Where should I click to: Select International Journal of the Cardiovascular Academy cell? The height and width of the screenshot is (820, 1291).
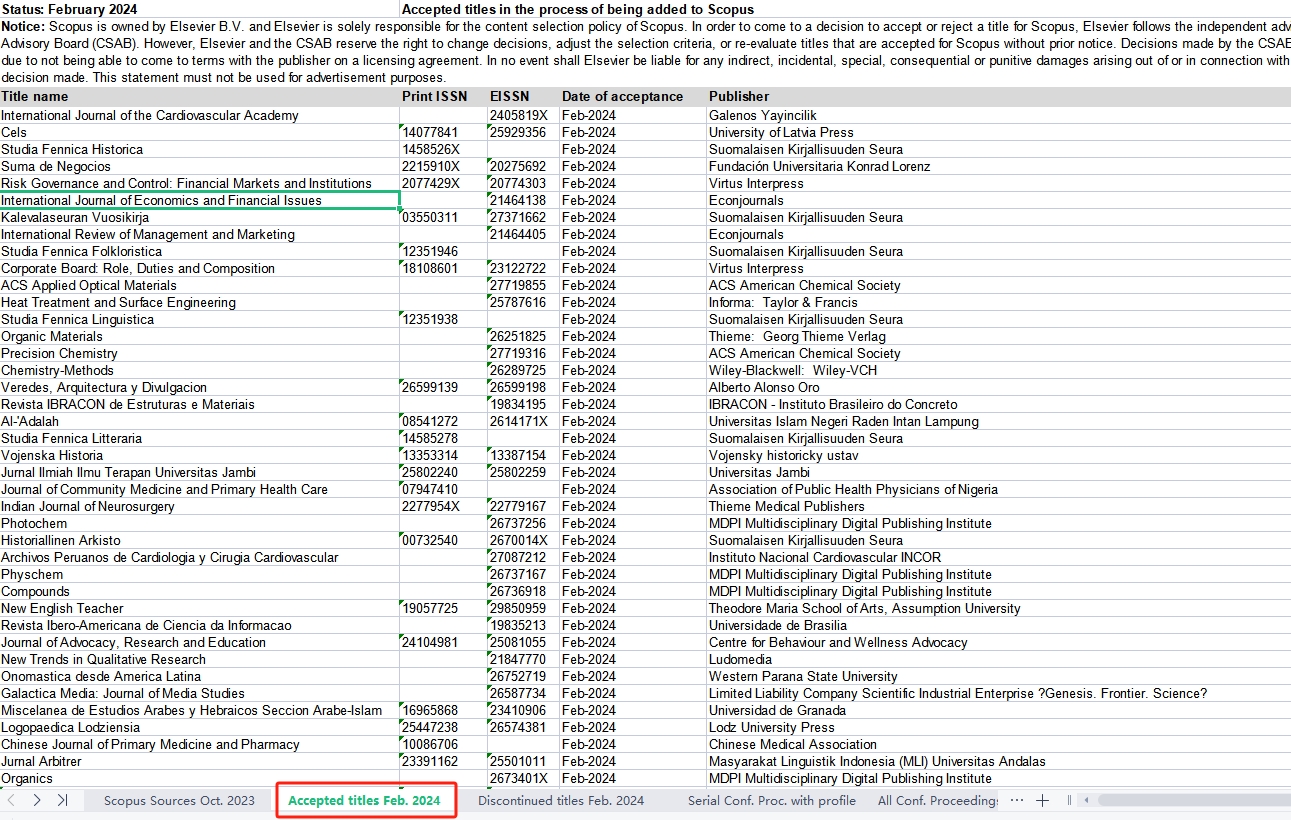pyautogui.click(x=200, y=115)
